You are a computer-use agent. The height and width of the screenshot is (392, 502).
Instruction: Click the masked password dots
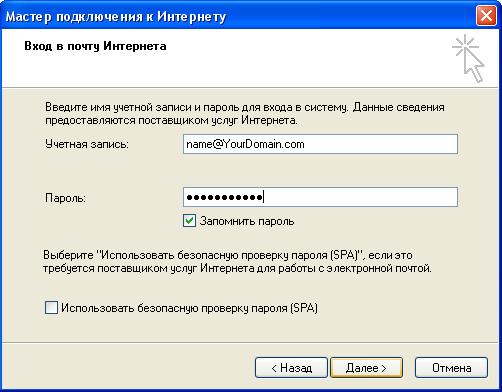pos(224,197)
